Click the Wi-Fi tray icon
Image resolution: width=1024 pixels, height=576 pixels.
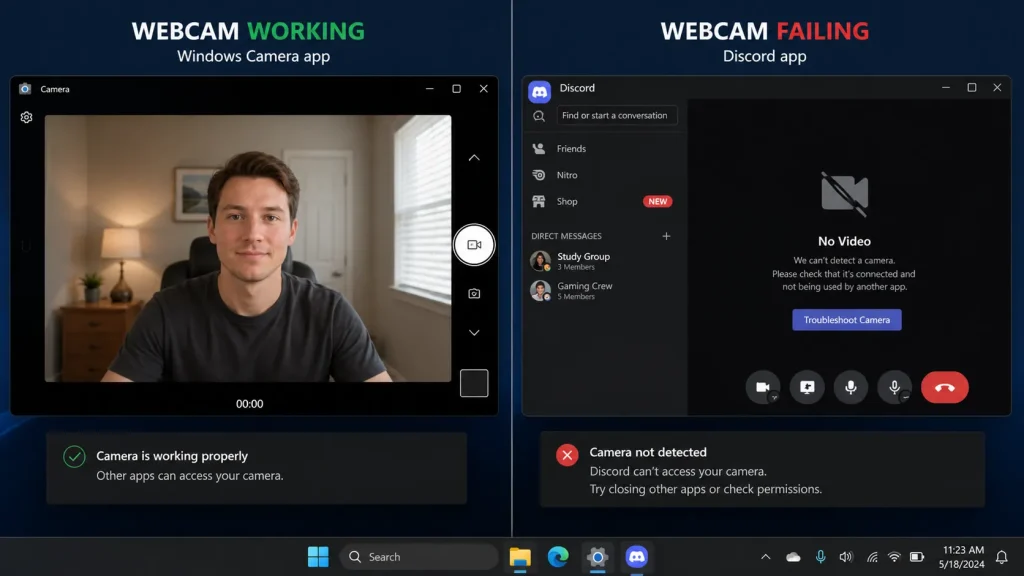tap(894, 557)
